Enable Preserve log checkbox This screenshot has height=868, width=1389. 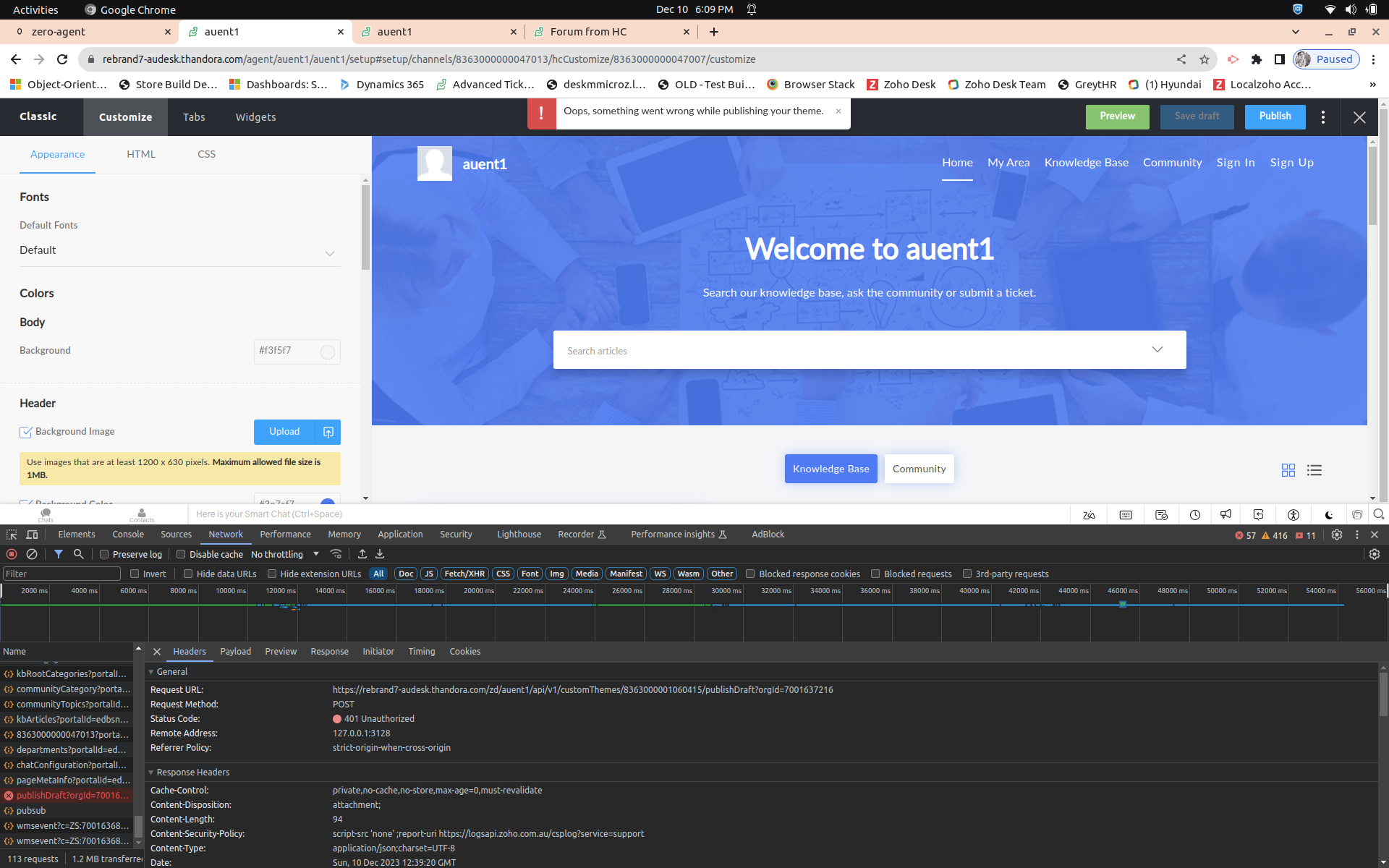[105, 554]
